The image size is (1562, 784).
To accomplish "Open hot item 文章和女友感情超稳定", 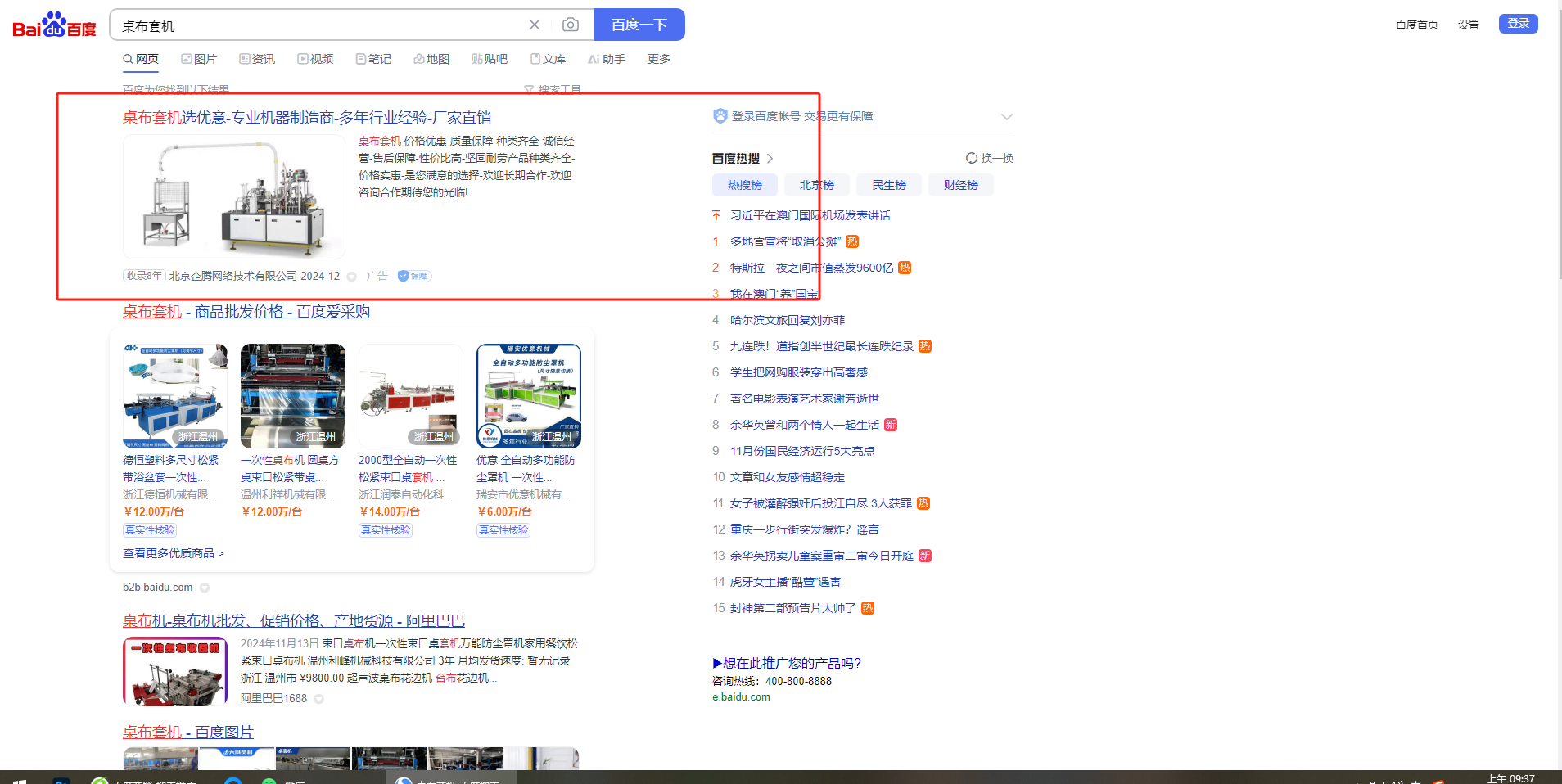I will 788,477.
